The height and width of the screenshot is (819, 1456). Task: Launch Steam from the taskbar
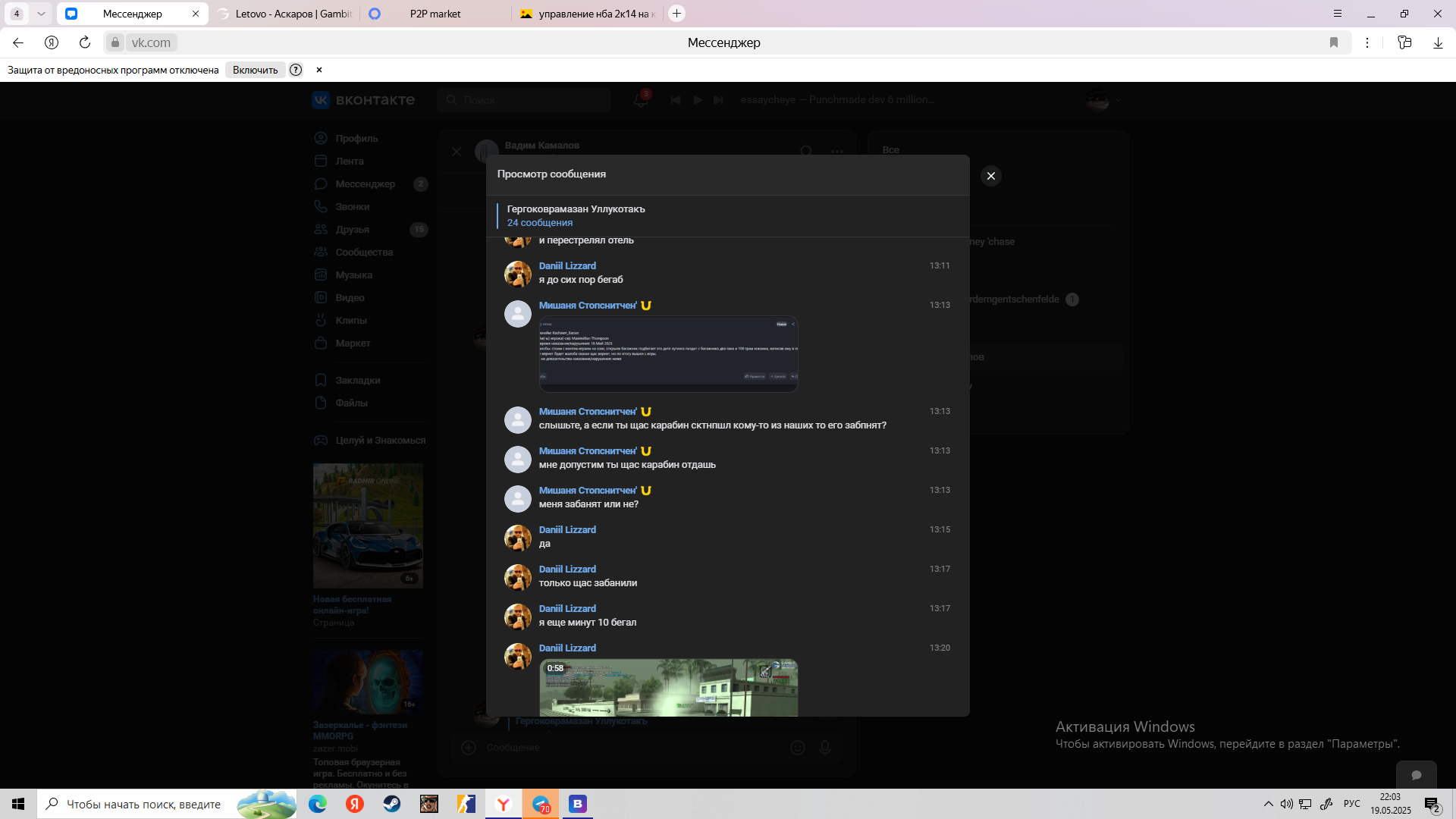[391, 804]
